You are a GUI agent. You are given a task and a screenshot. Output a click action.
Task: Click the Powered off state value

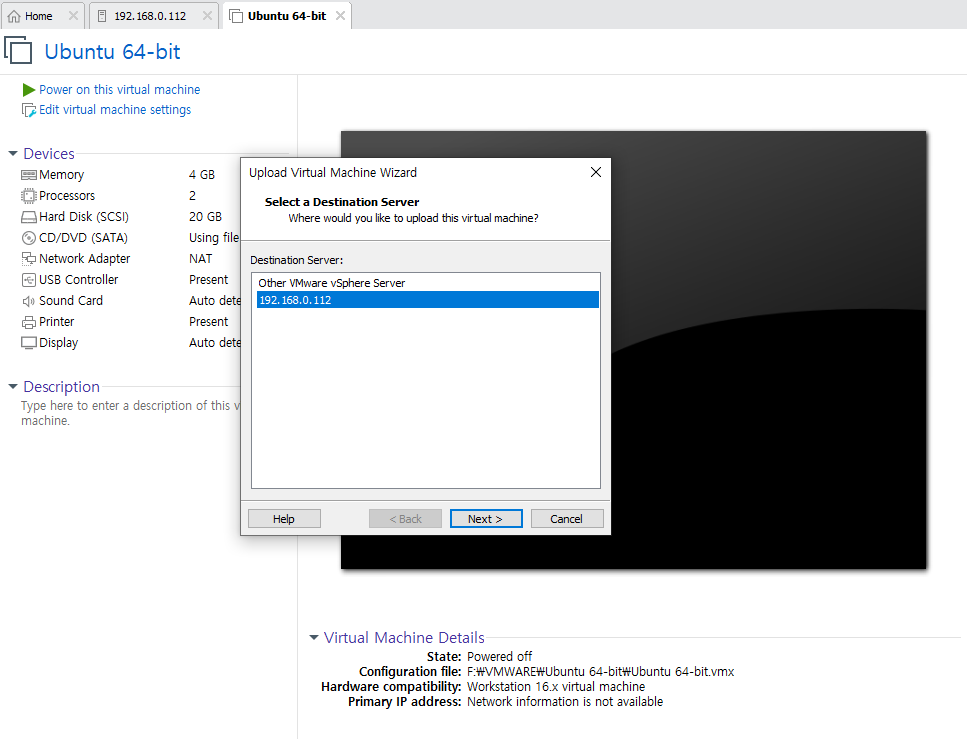click(x=500, y=656)
